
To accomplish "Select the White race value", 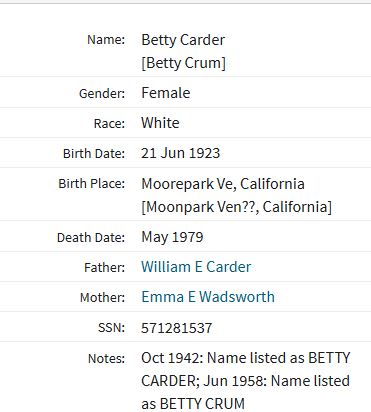I will pos(160,123).
